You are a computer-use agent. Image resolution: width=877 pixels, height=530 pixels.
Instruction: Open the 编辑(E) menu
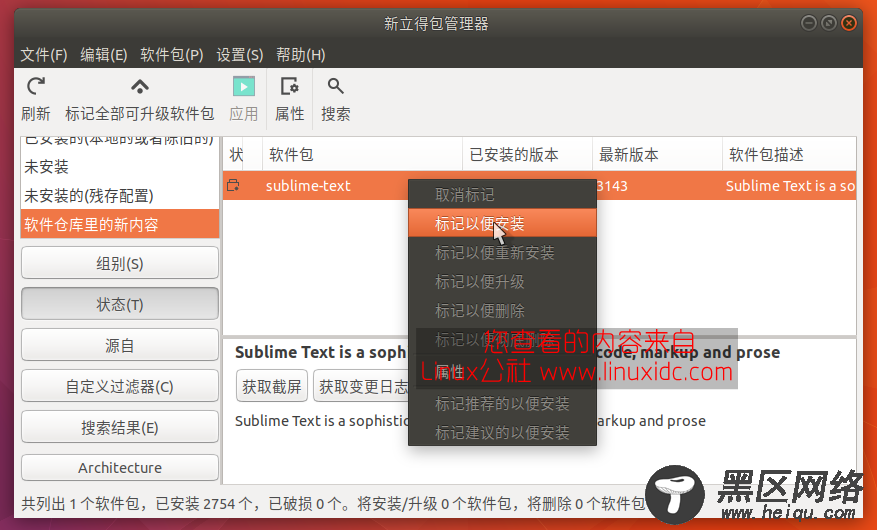point(103,55)
